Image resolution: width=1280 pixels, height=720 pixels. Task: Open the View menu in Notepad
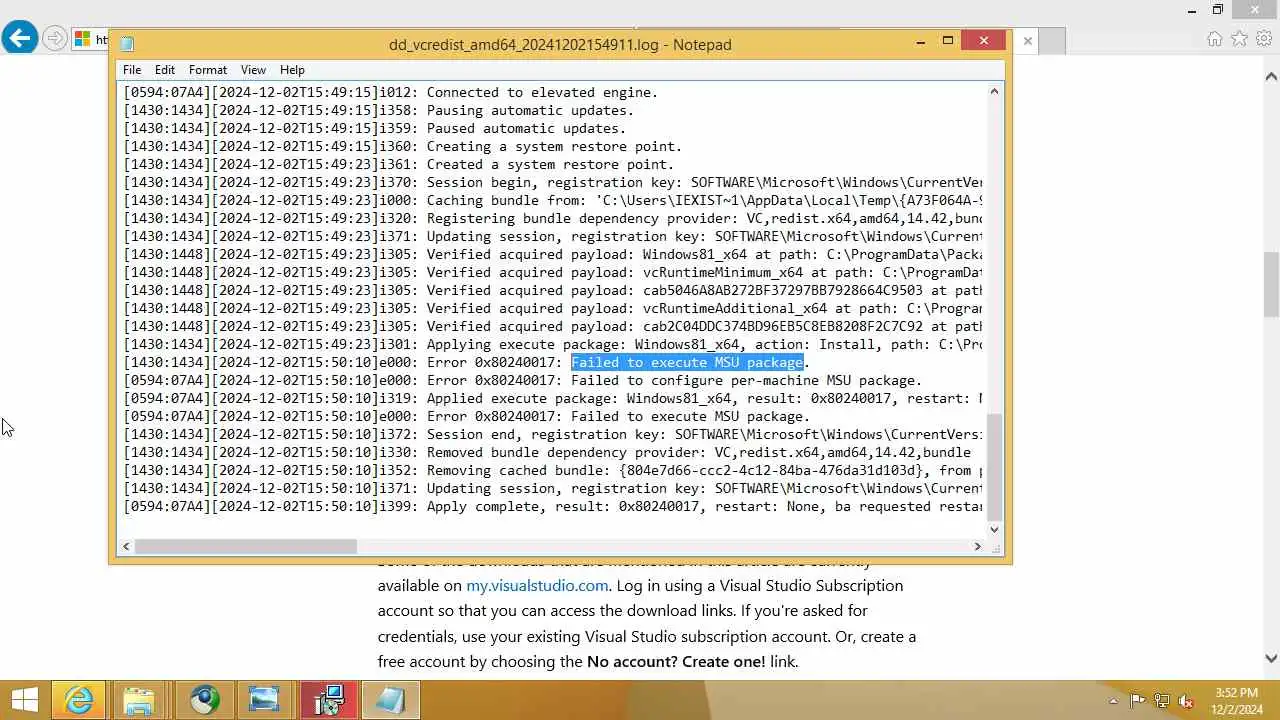253,70
